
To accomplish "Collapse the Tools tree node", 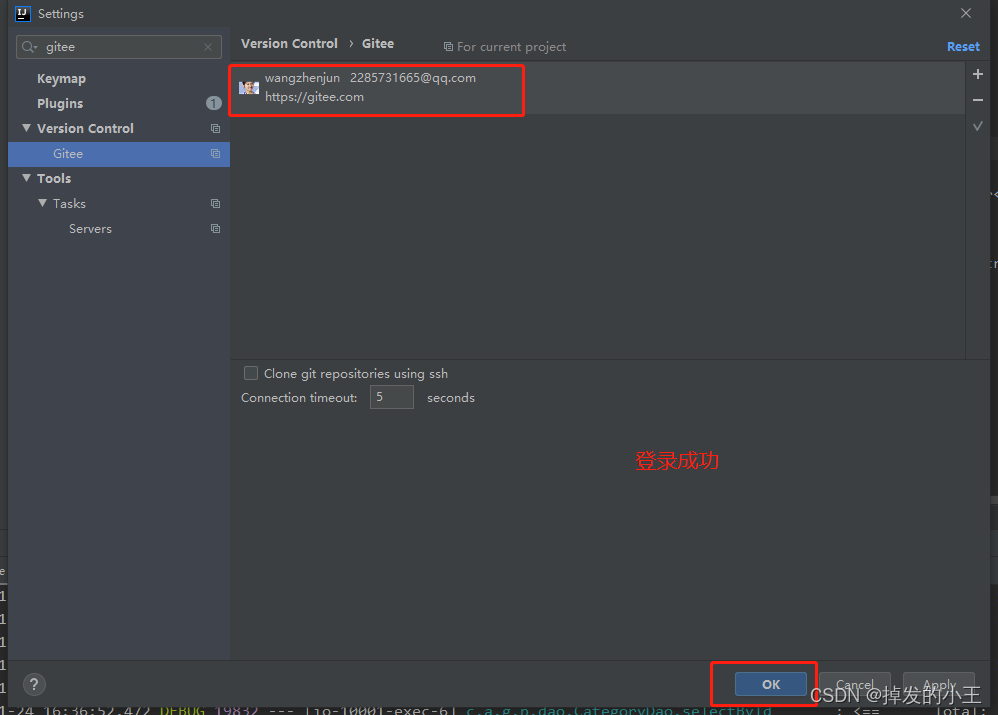I will (27, 178).
